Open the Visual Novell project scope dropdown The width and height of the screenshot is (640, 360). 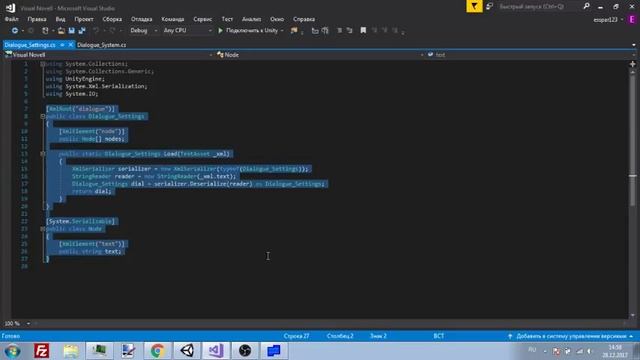(109, 55)
